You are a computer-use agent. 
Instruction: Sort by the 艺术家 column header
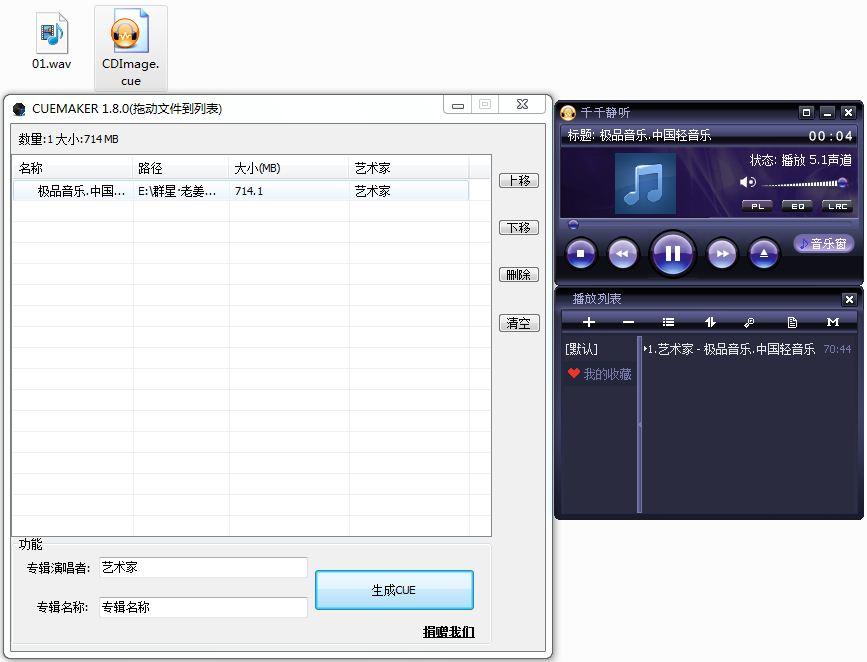(409, 168)
